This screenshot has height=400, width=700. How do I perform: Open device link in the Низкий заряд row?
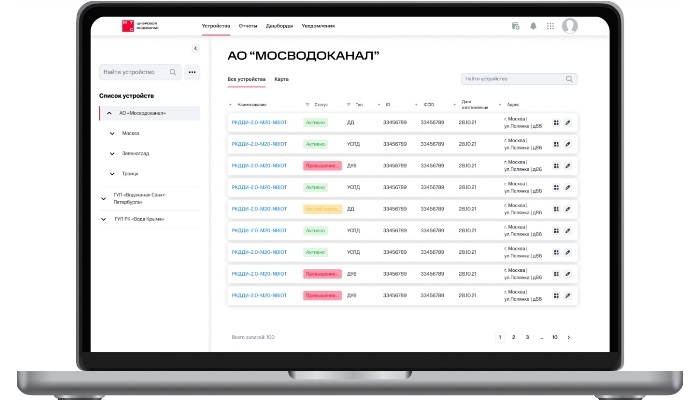259,209
